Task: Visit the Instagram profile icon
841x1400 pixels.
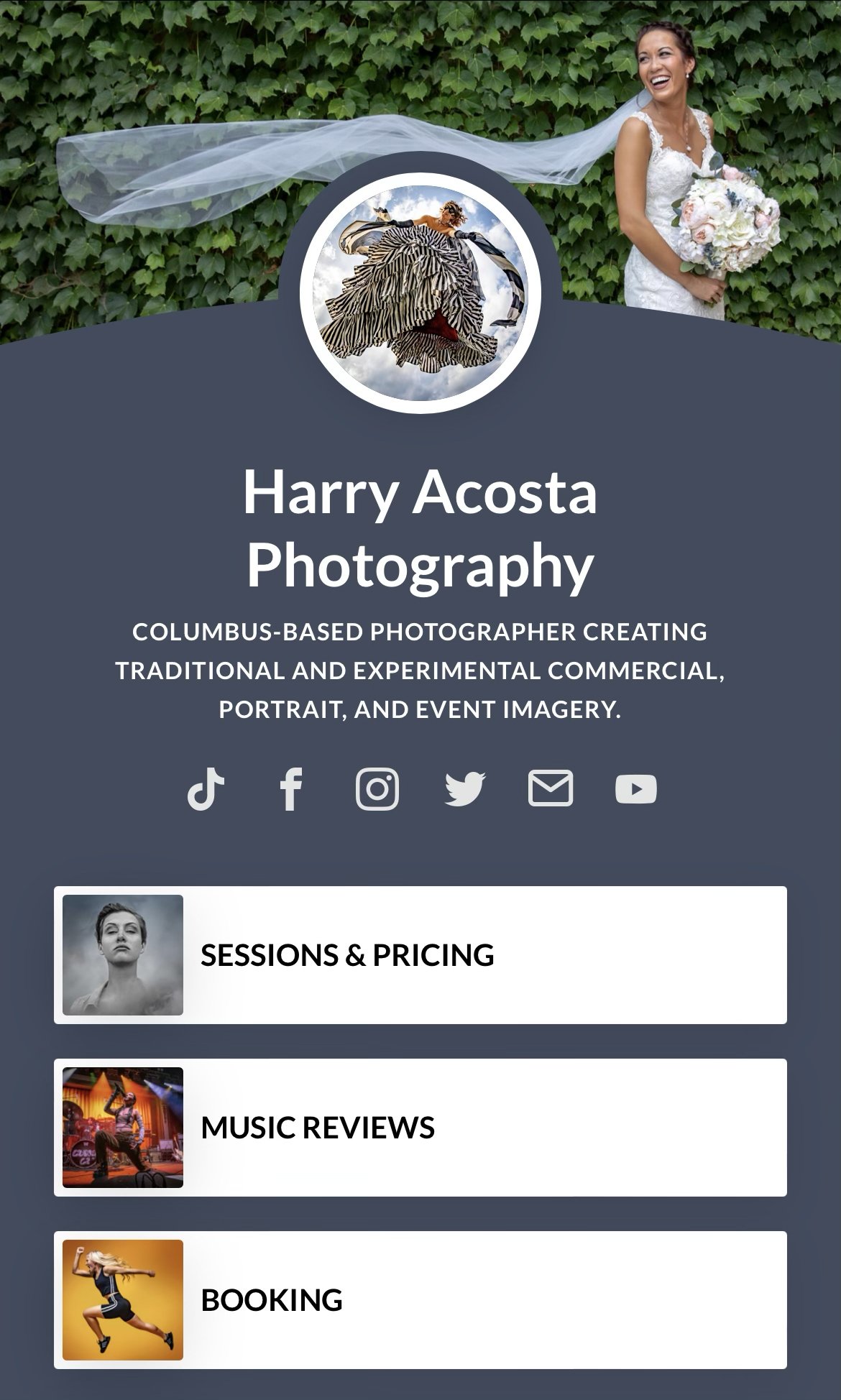Action: 377,789
